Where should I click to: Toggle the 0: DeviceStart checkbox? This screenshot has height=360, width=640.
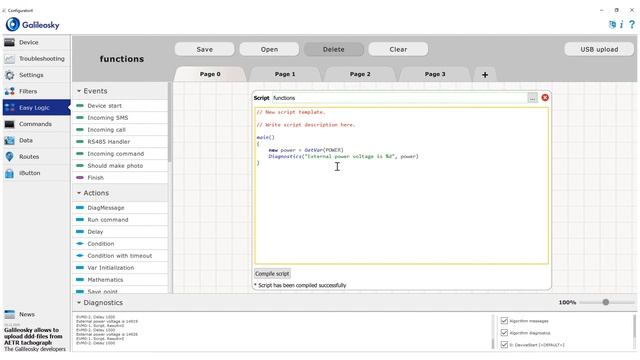pos(504,345)
